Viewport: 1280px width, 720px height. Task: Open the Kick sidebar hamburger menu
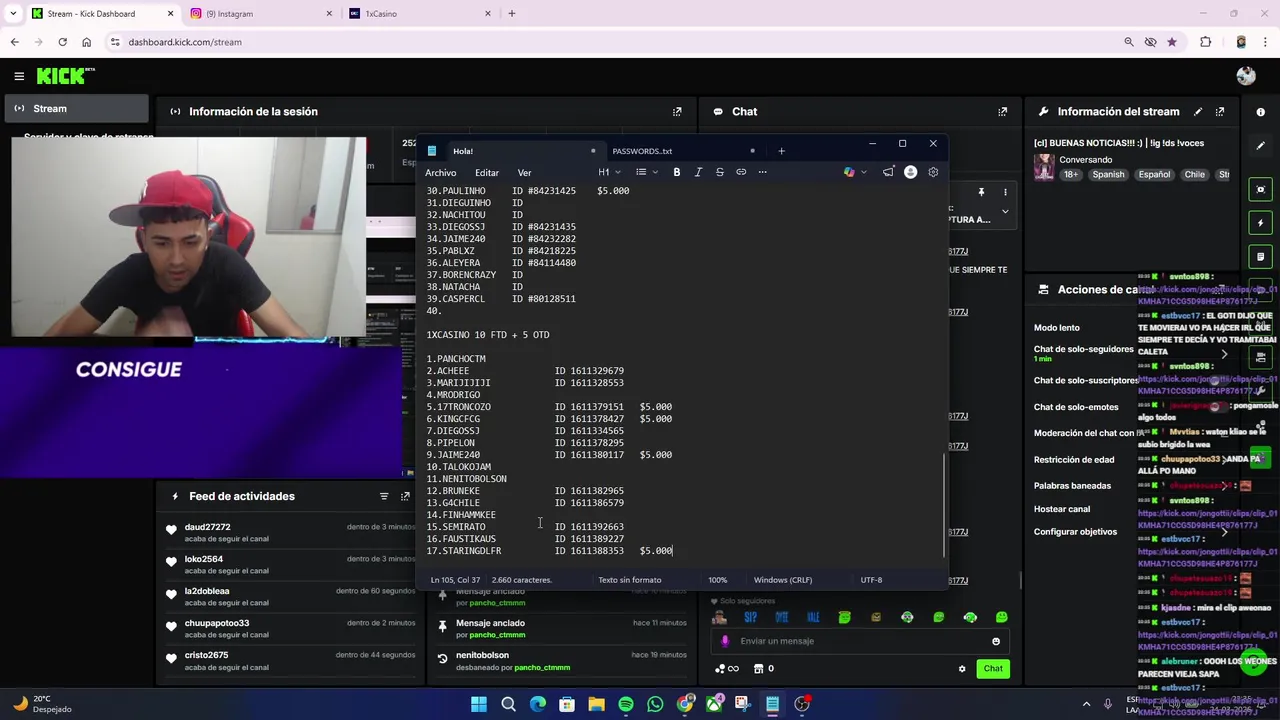(x=19, y=76)
